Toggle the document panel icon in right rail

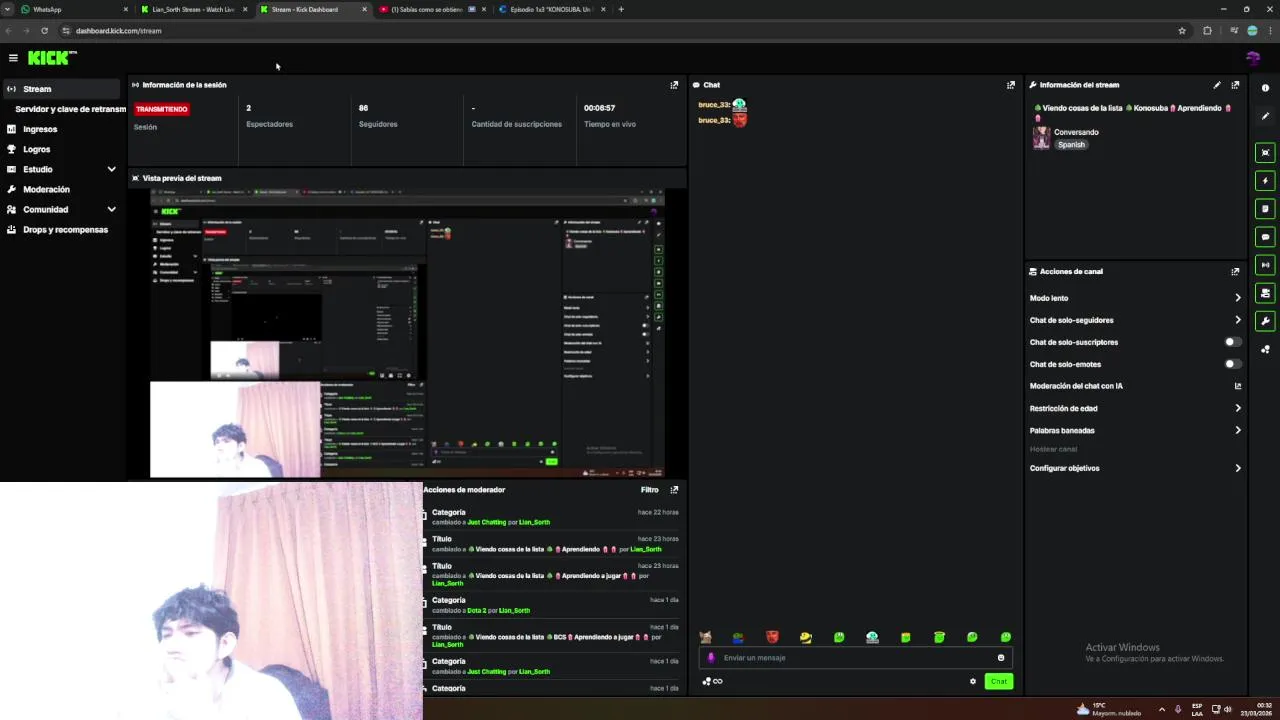click(x=1265, y=209)
